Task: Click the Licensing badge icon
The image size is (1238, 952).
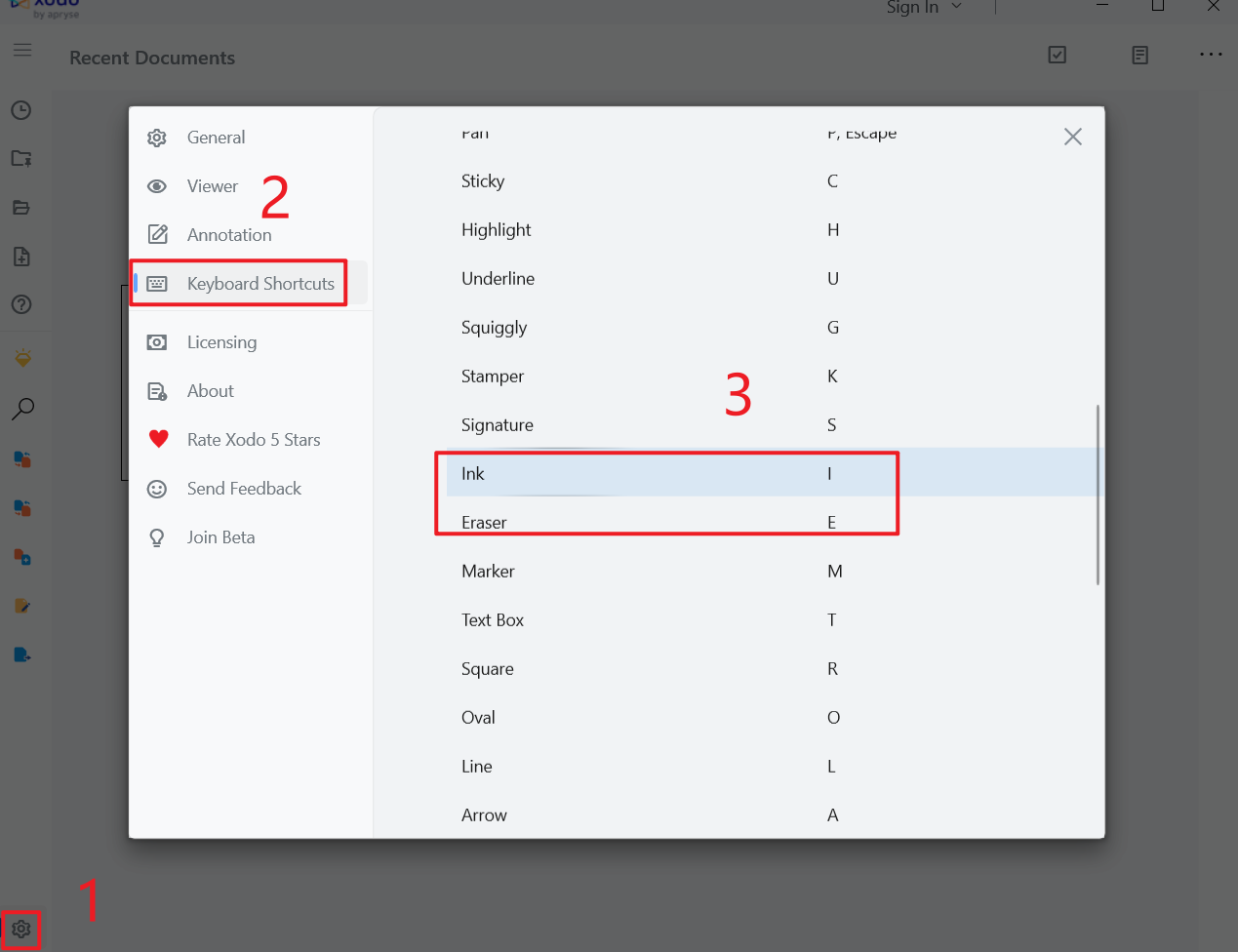Action: pos(157,342)
